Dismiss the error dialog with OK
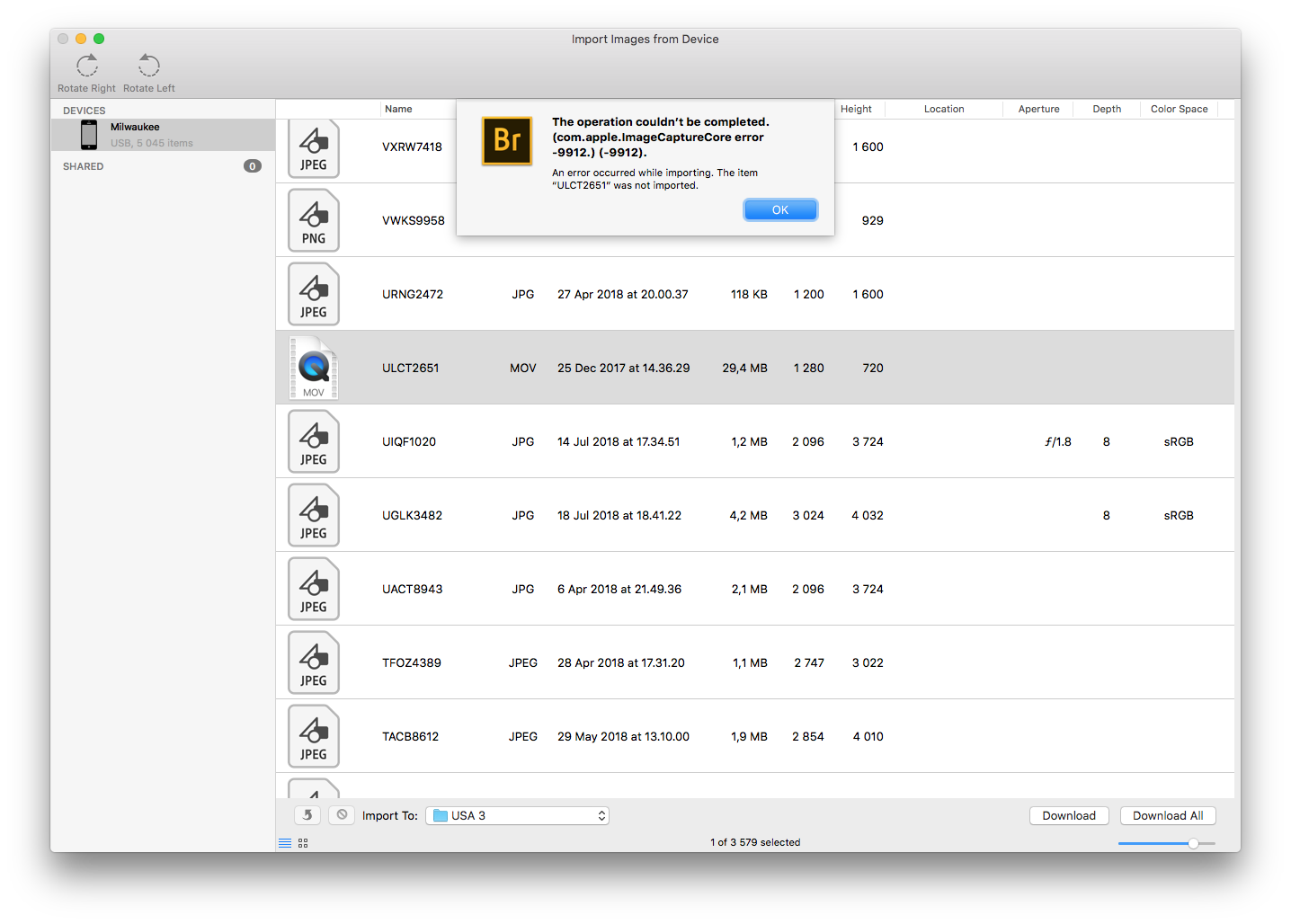Image resolution: width=1291 pixels, height=924 pixels. tap(780, 209)
